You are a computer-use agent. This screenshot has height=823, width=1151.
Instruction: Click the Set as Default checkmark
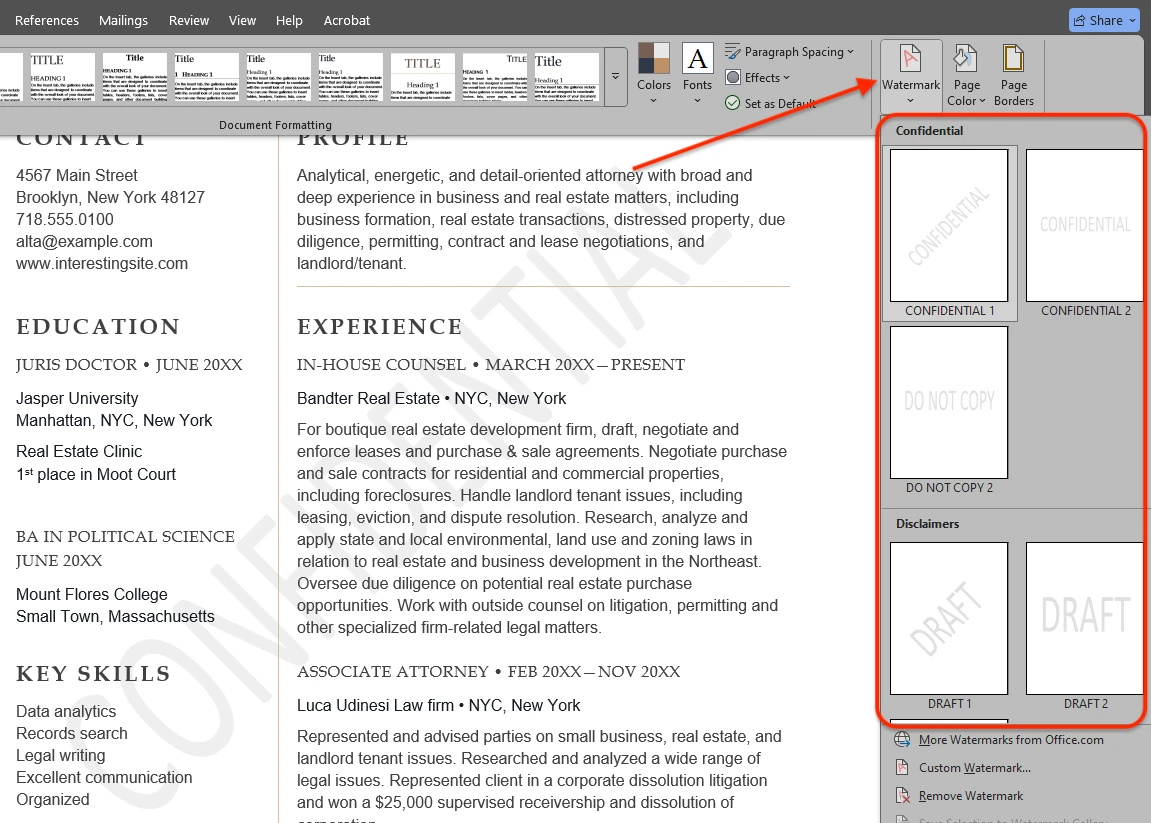[734, 103]
